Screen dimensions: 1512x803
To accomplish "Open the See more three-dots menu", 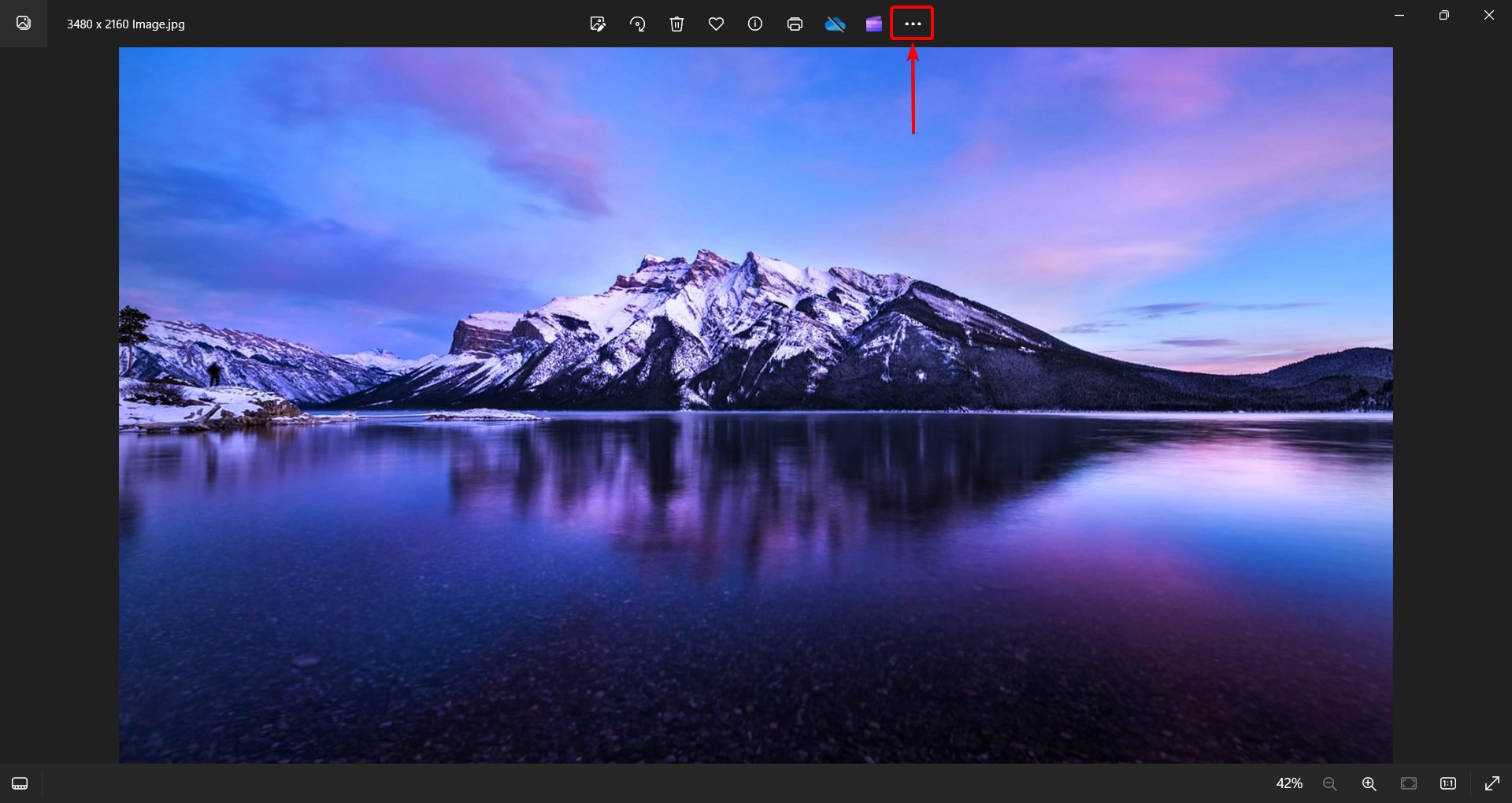I will 913,24.
